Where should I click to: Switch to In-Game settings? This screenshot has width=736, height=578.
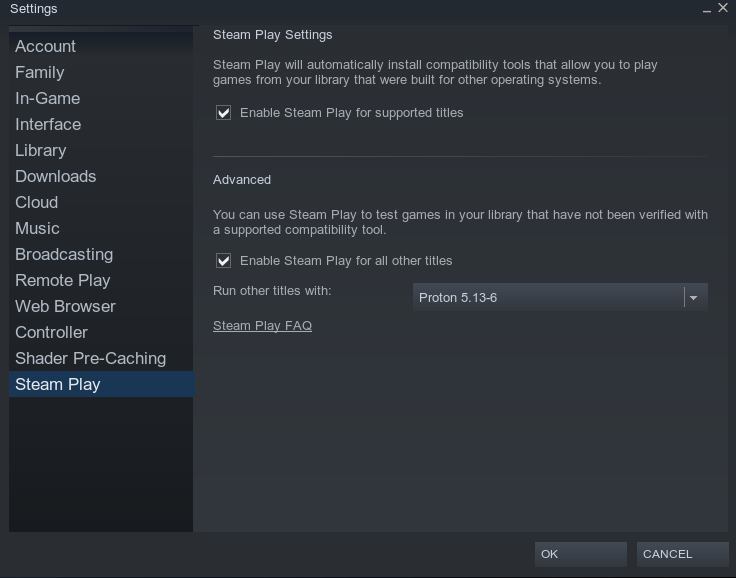pos(47,98)
